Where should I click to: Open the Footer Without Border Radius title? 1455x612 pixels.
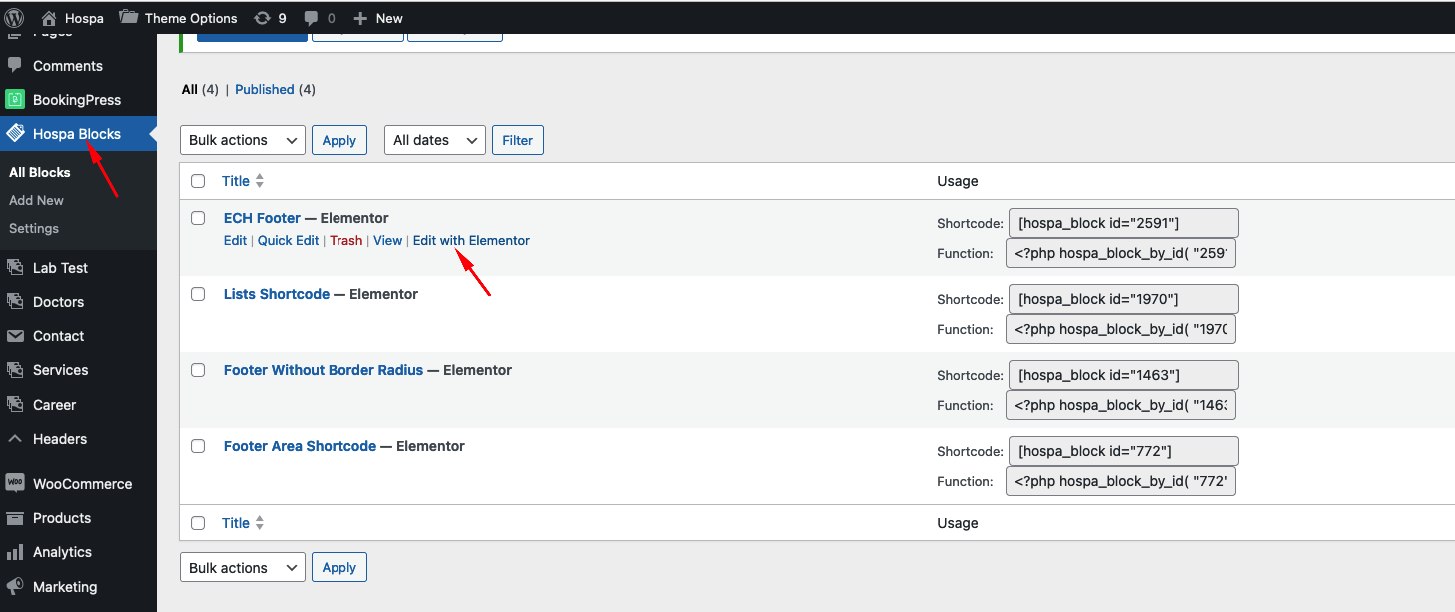(323, 370)
